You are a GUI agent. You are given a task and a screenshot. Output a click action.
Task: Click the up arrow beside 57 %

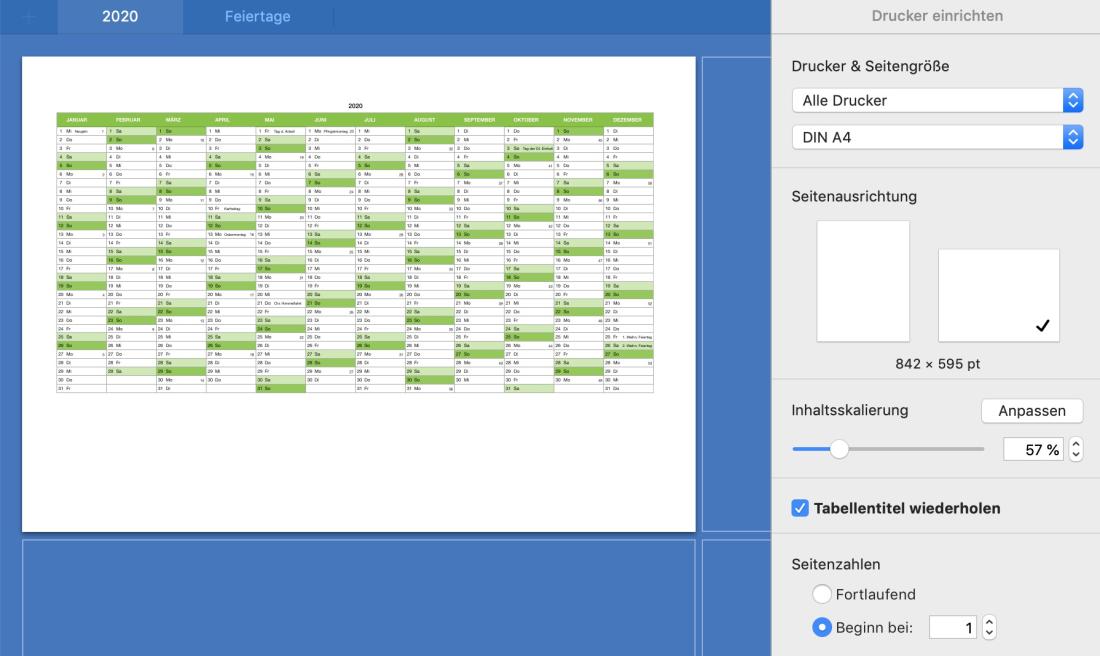pos(1075,445)
